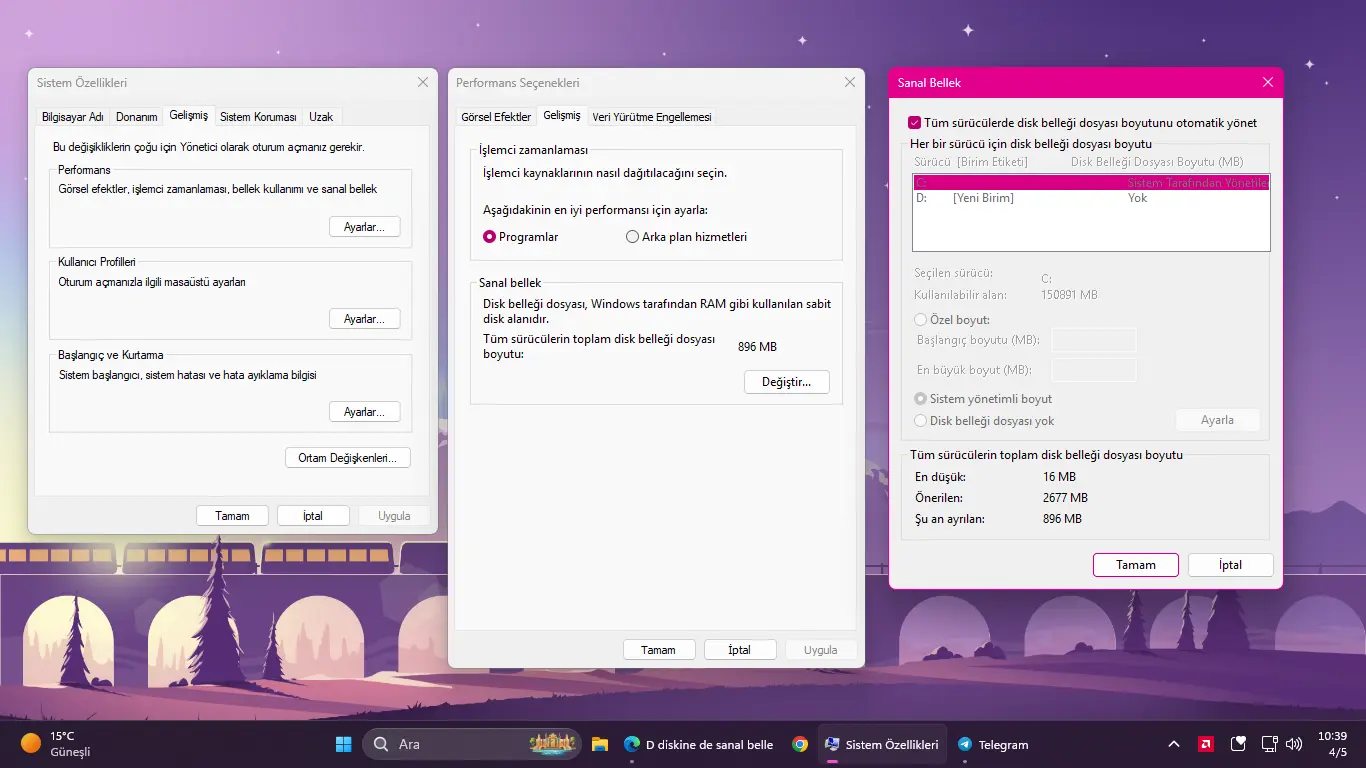This screenshot has width=1366, height=768.
Task: Close the Performans Seçenekleri window
Action: tap(850, 83)
